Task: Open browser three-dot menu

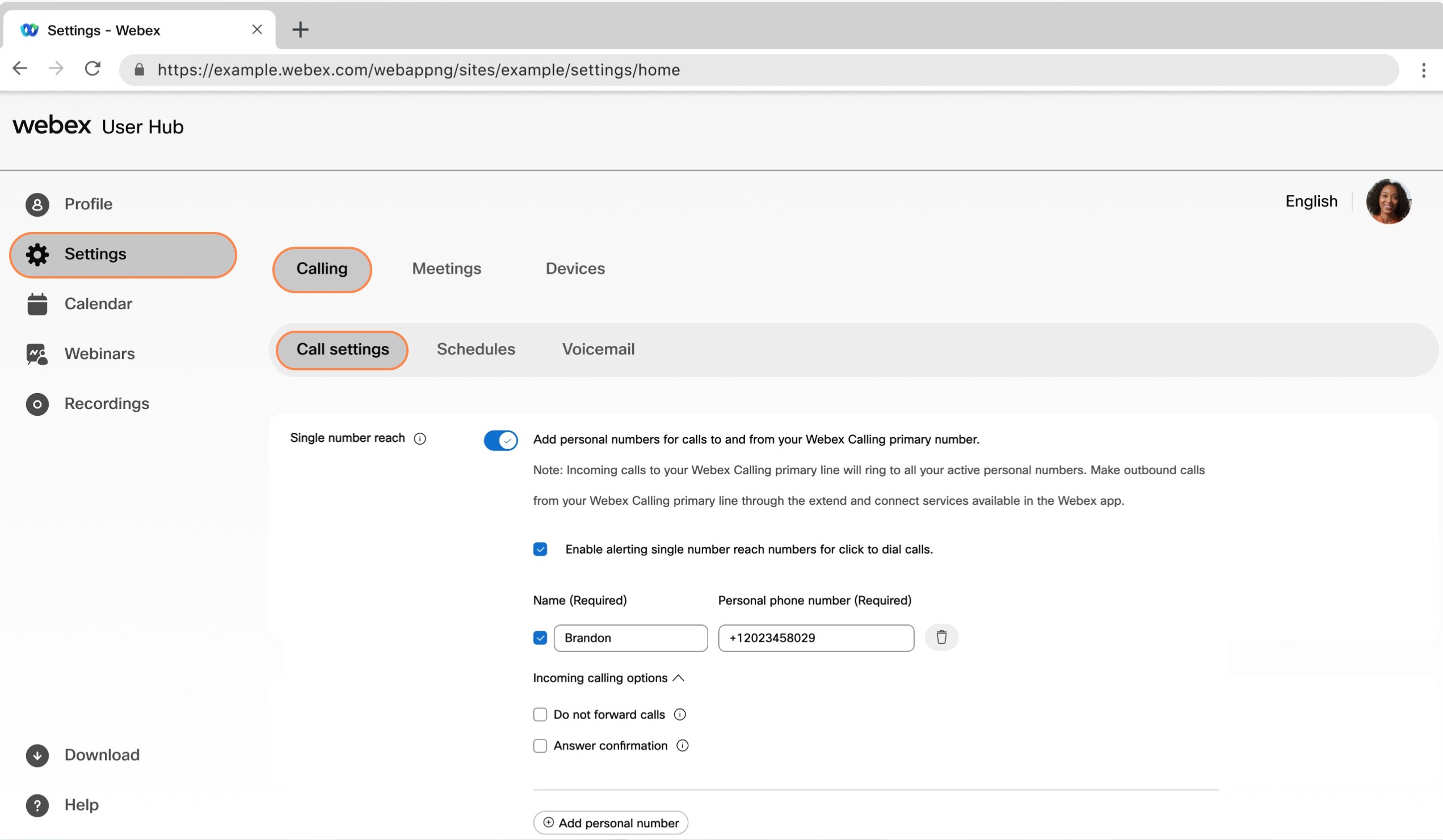Action: (1423, 70)
